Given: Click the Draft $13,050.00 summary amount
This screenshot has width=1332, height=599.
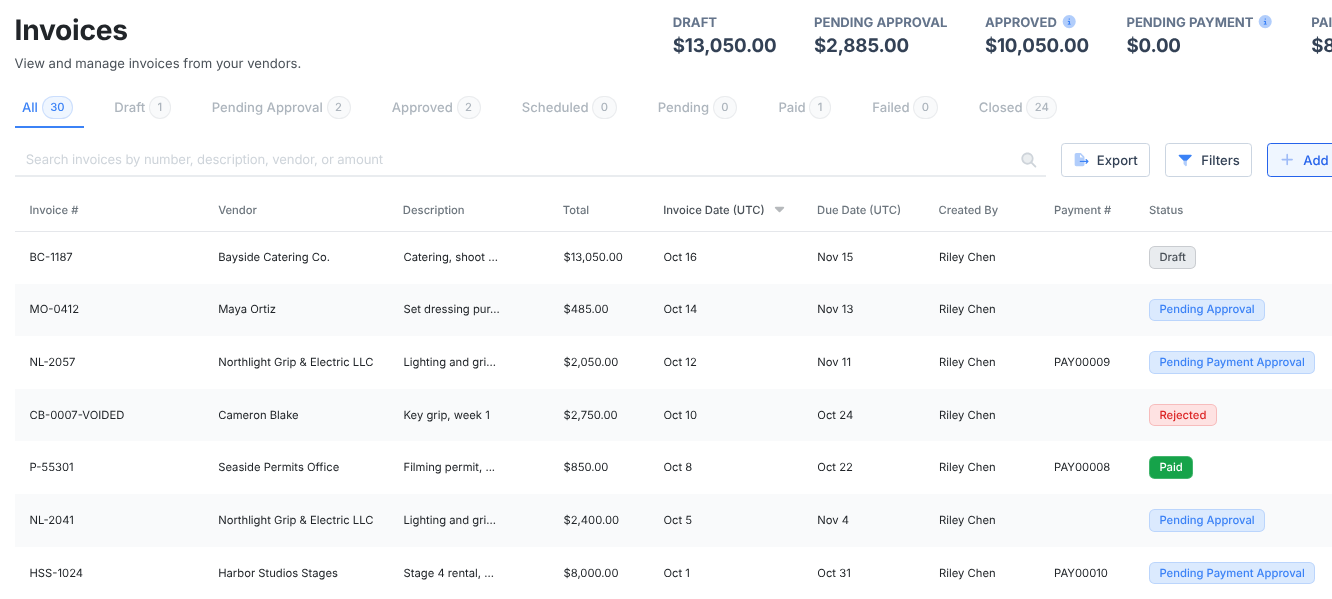Looking at the screenshot, I should tap(725, 45).
